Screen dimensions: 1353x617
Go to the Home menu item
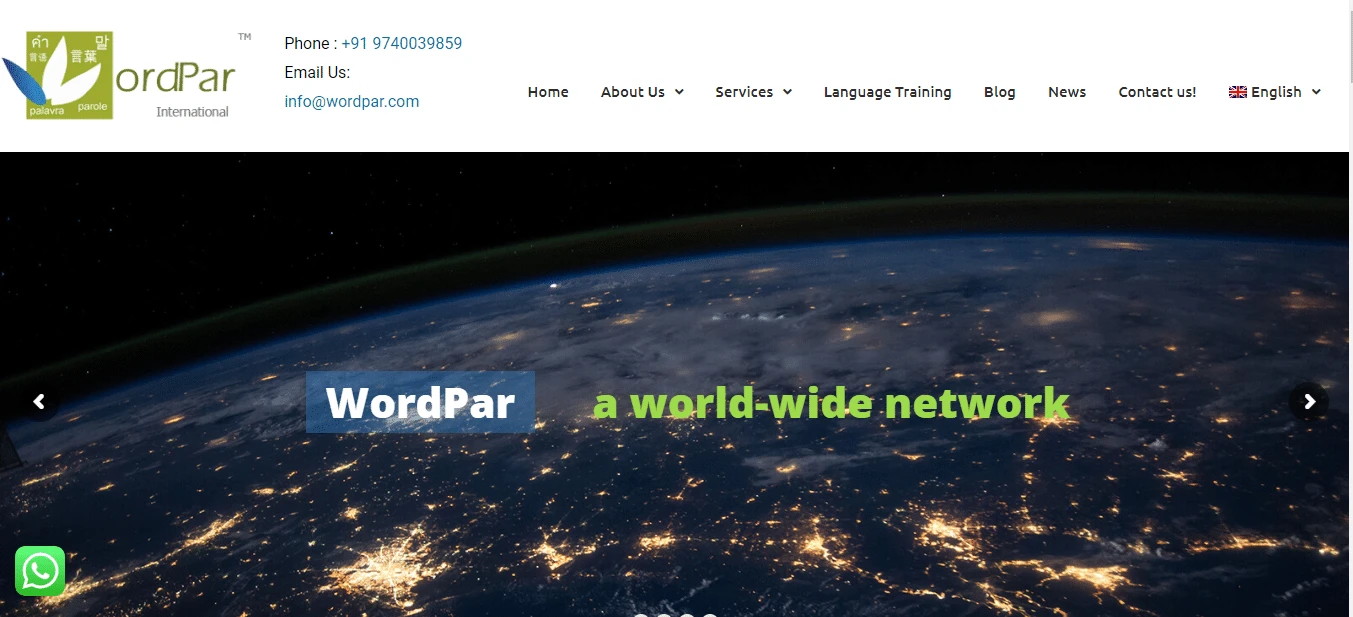point(548,92)
